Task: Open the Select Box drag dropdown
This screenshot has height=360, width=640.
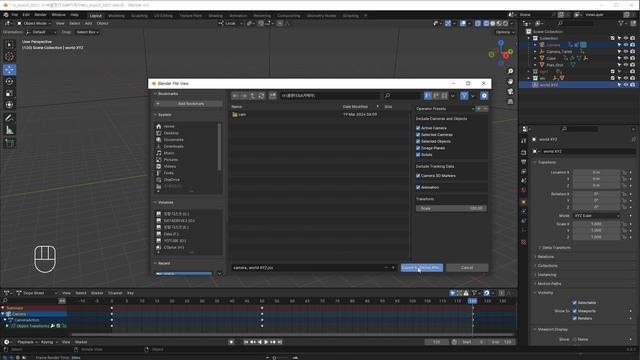Action: point(87,32)
